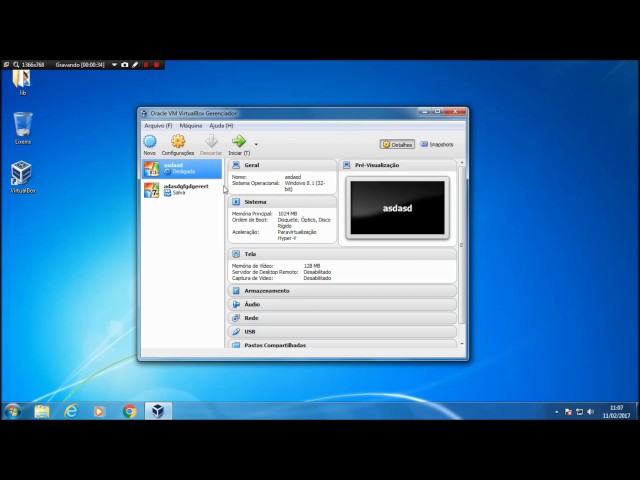Open the Lixeira recycle bin icon
Image resolution: width=640 pixels, height=480 pixels.
tap(22, 128)
